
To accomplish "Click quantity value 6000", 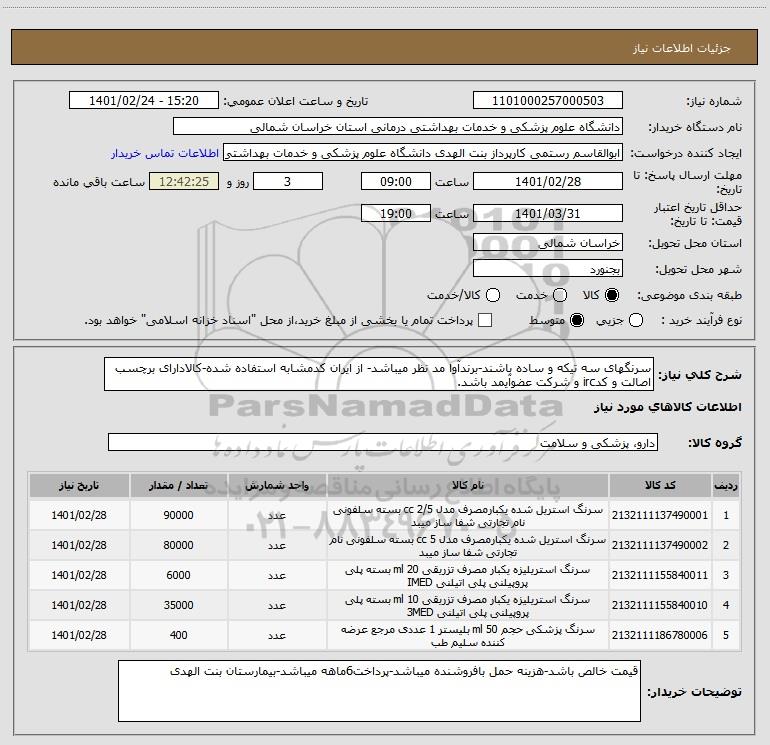I will point(178,575).
